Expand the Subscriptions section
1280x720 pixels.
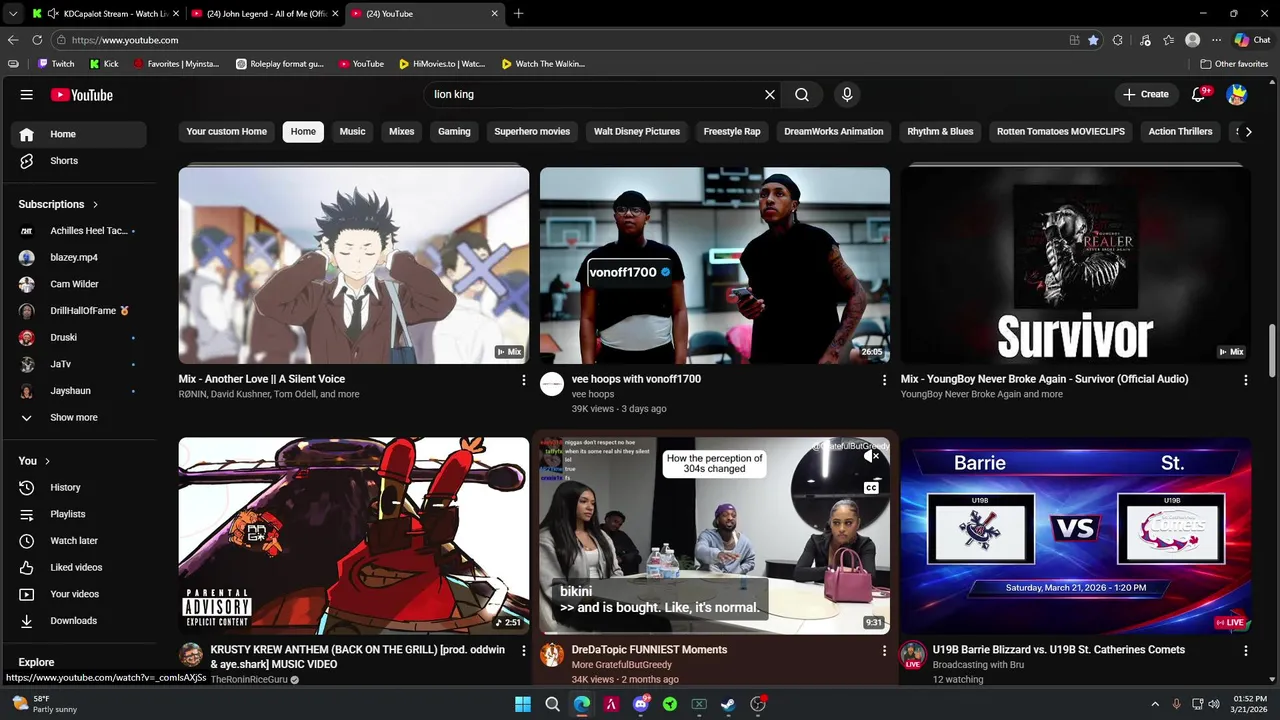tap(59, 204)
